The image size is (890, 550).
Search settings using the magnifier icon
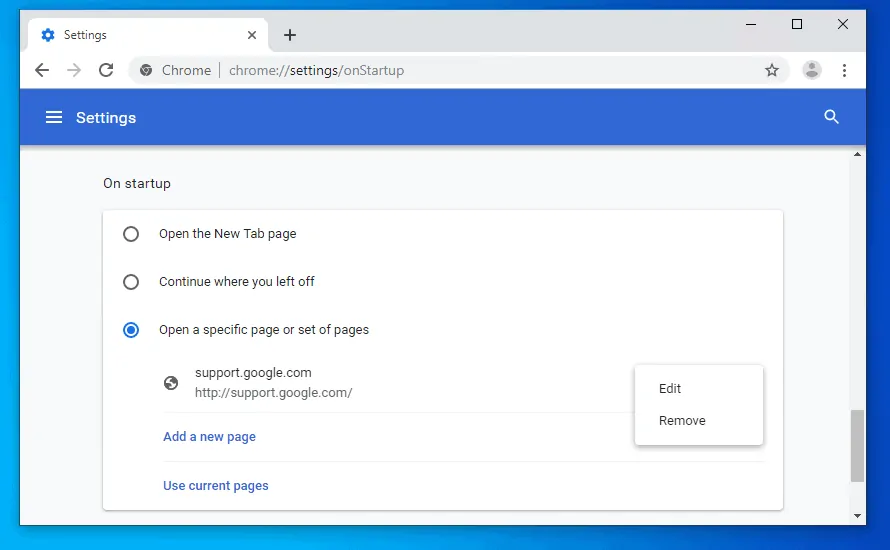pyautogui.click(x=831, y=117)
